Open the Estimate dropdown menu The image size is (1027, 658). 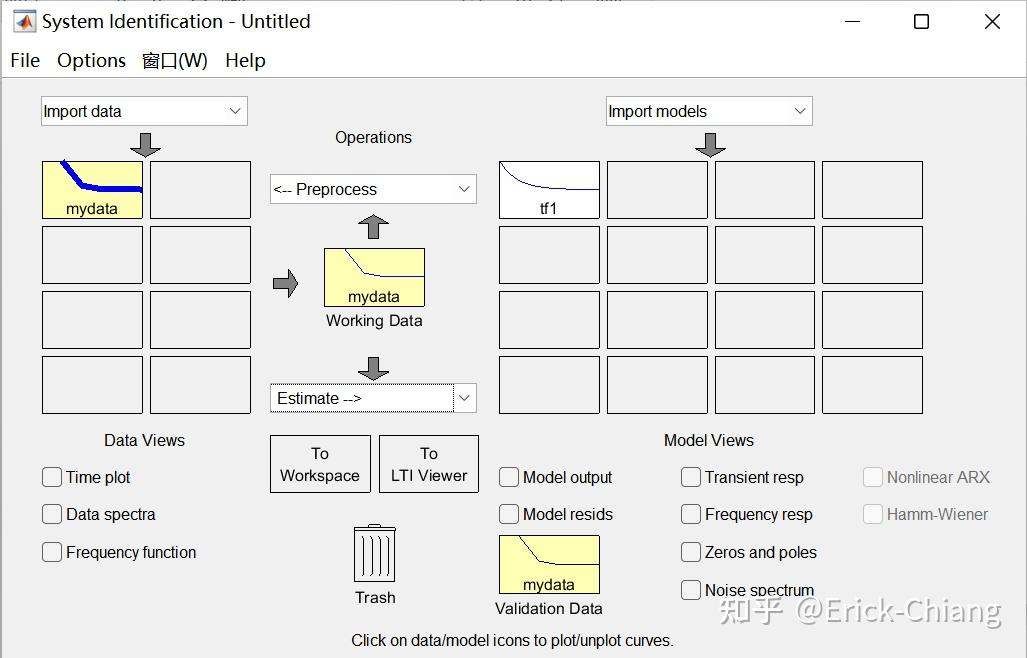tap(373, 398)
